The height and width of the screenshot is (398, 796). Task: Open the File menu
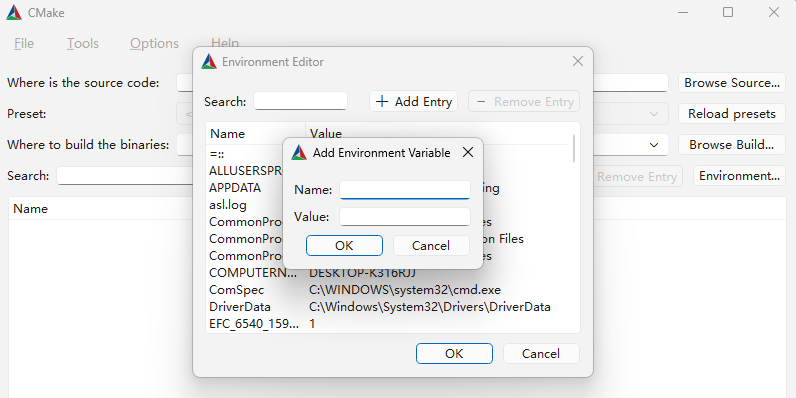pos(24,44)
